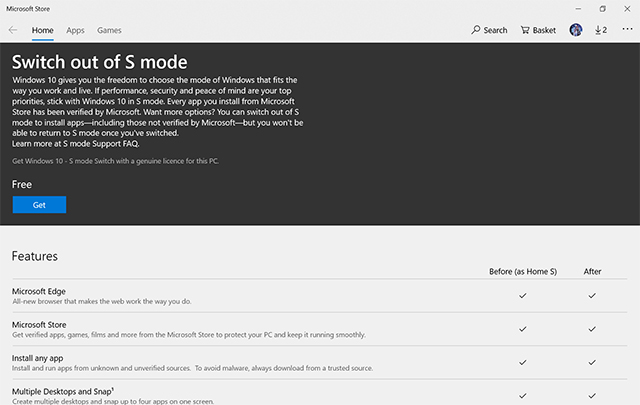Close the Microsoft Store window
The image size is (640, 405).
point(627,9)
